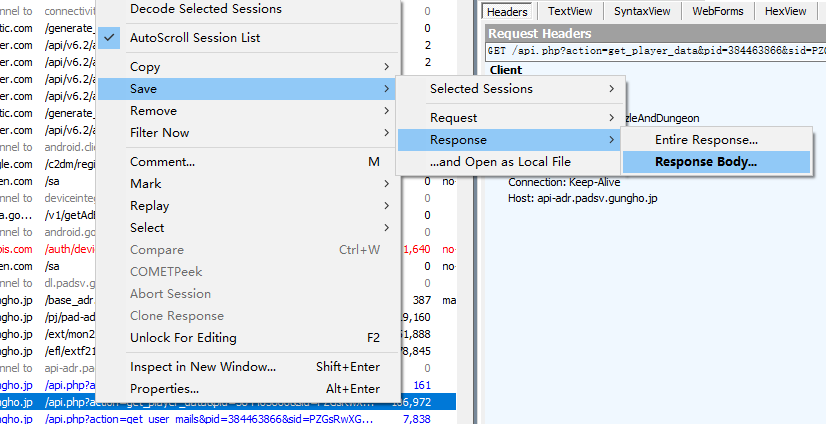Choose Inspect in New Window...
The width and height of the screenshot is (826, 424).
(x=203, y=367)
